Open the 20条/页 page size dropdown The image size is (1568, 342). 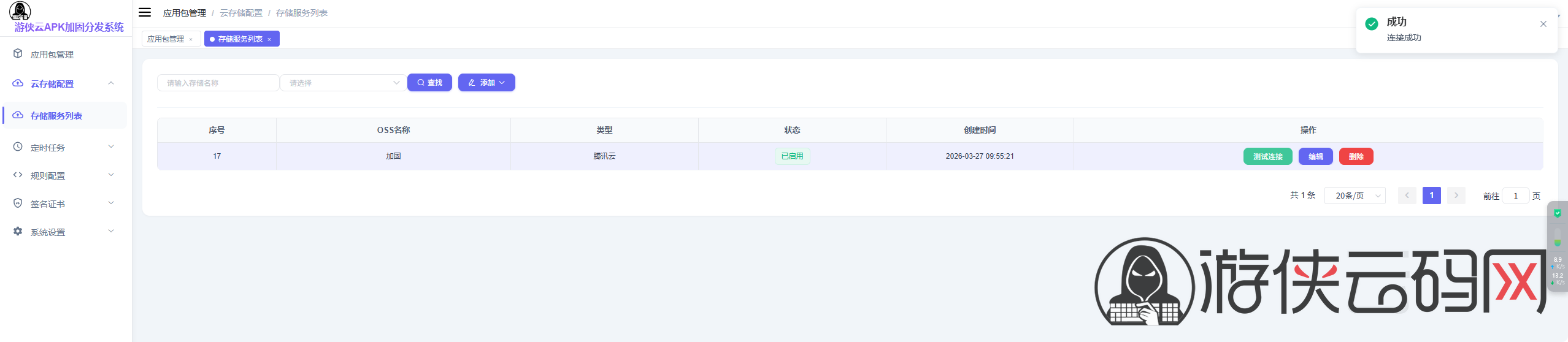1355,196
